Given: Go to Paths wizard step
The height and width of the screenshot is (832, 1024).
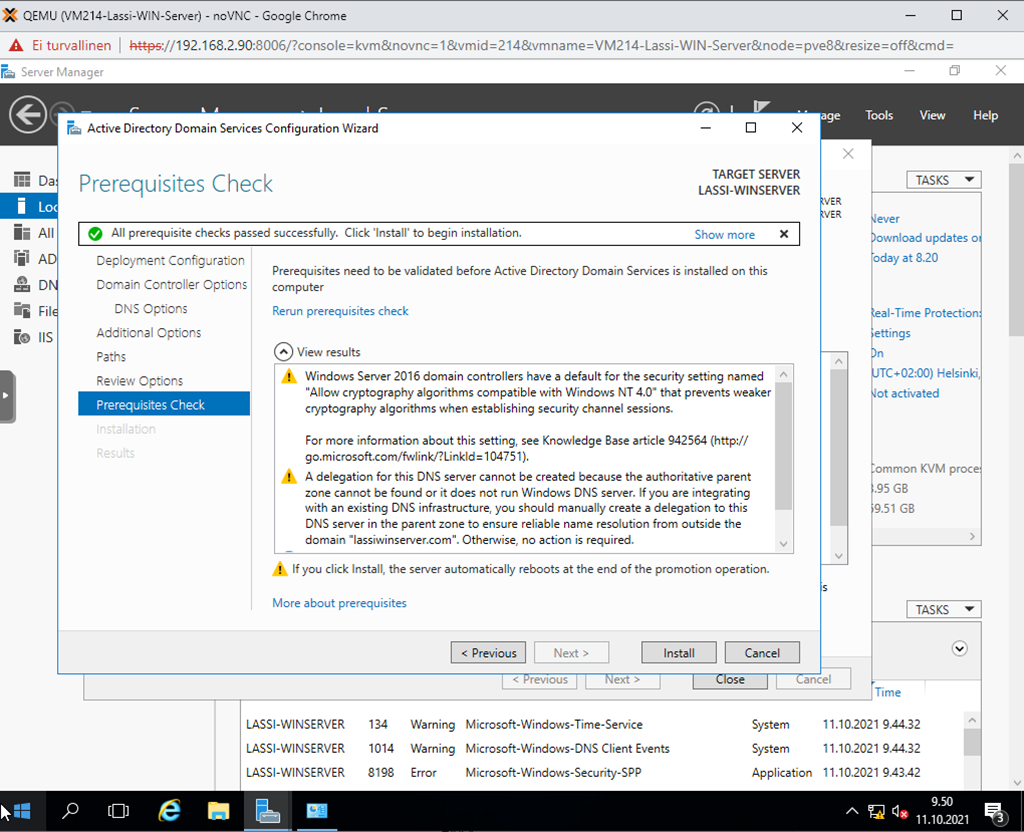Looking at the screenshot, I should click(110, 357).
